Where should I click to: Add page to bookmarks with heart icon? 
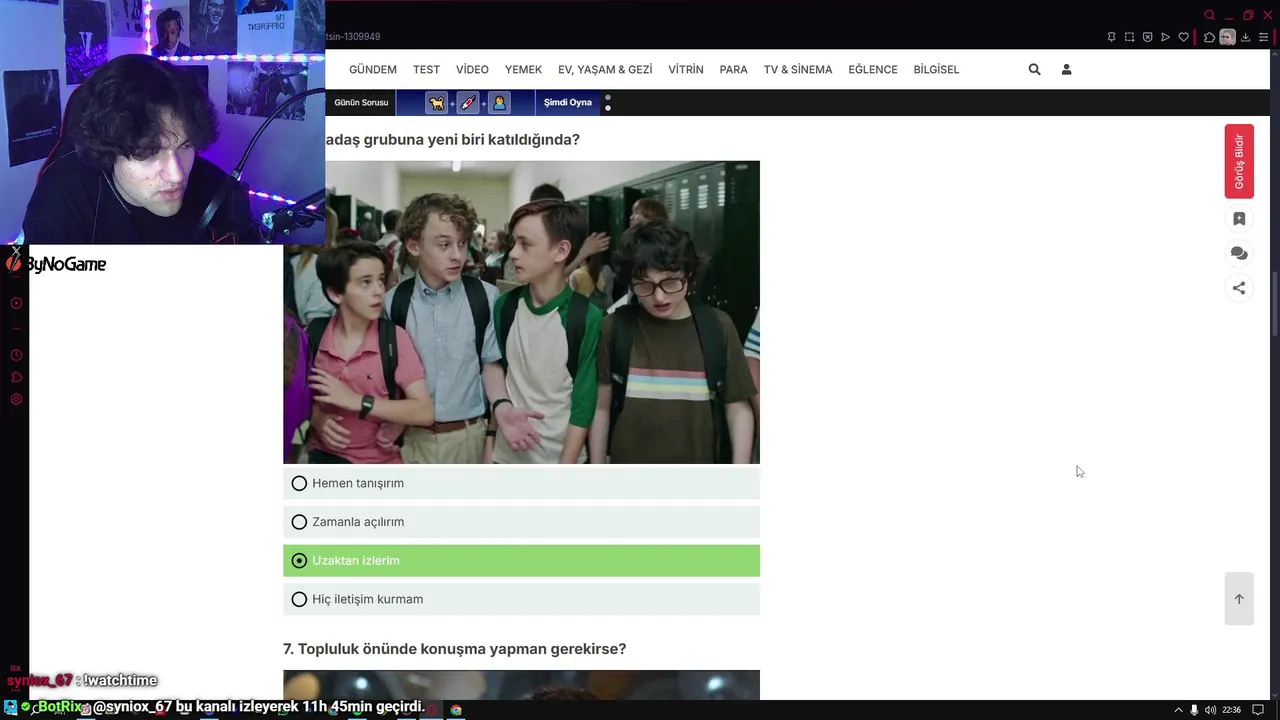[x=1183, y=37]
